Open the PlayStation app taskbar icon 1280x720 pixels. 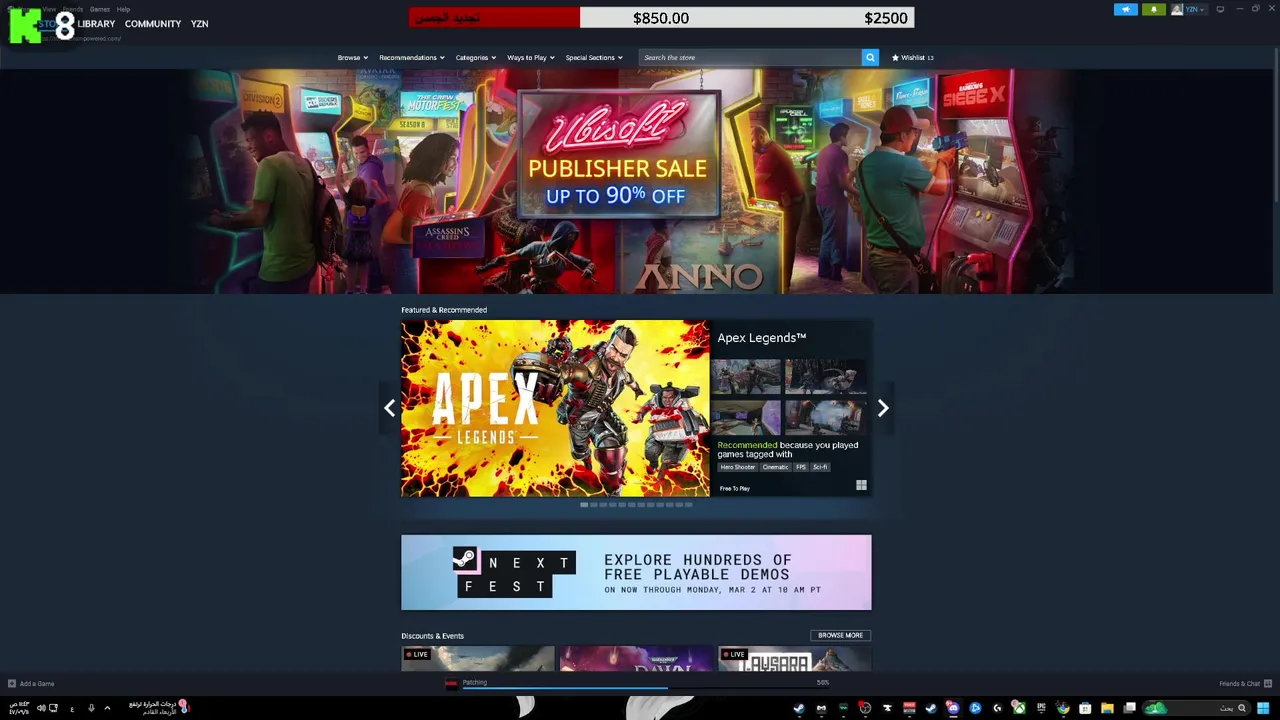click(x=975, y=708)
